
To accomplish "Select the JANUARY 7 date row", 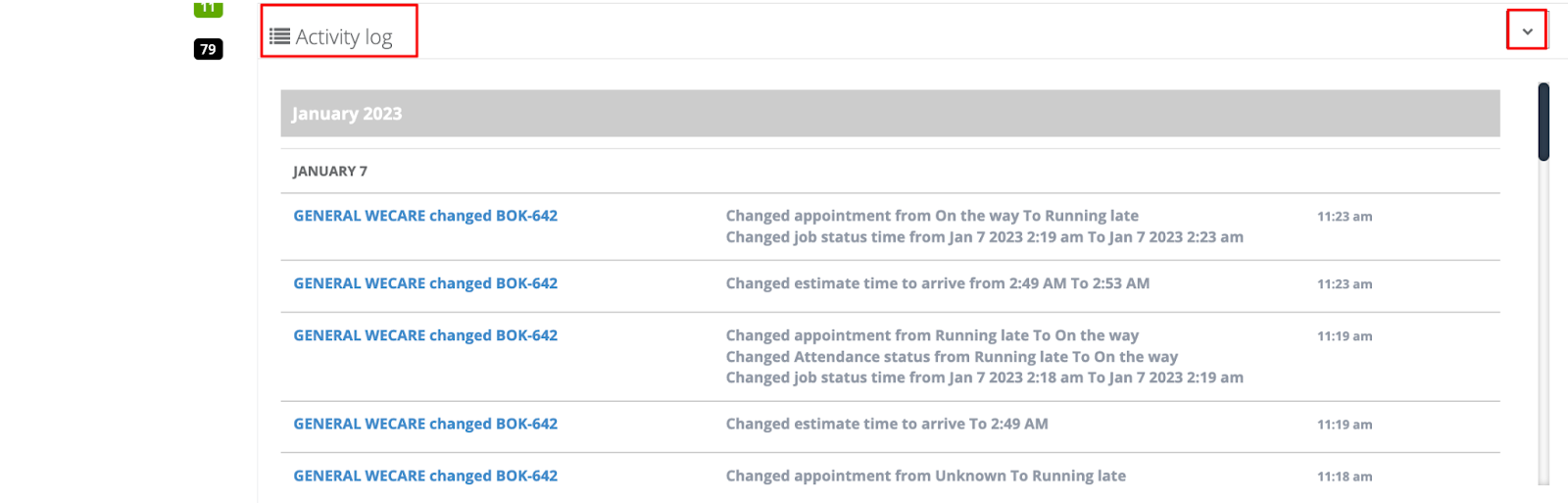I will 890,171.
